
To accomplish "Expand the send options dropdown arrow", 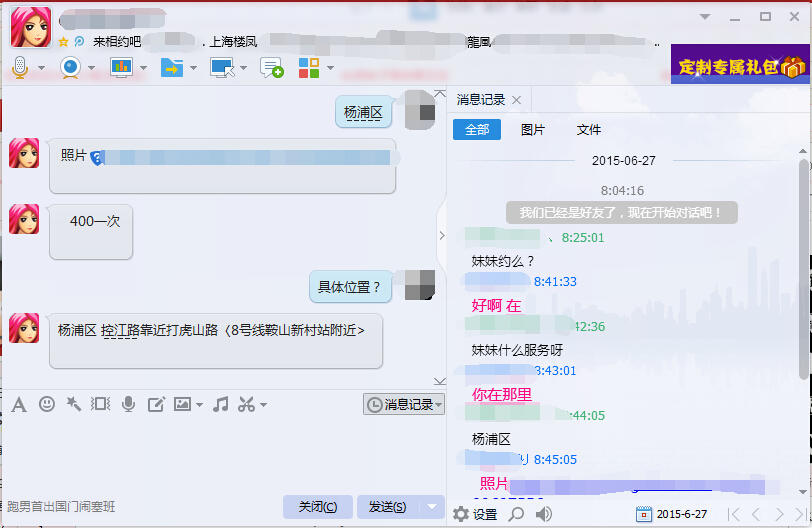I will coord(432,506).
